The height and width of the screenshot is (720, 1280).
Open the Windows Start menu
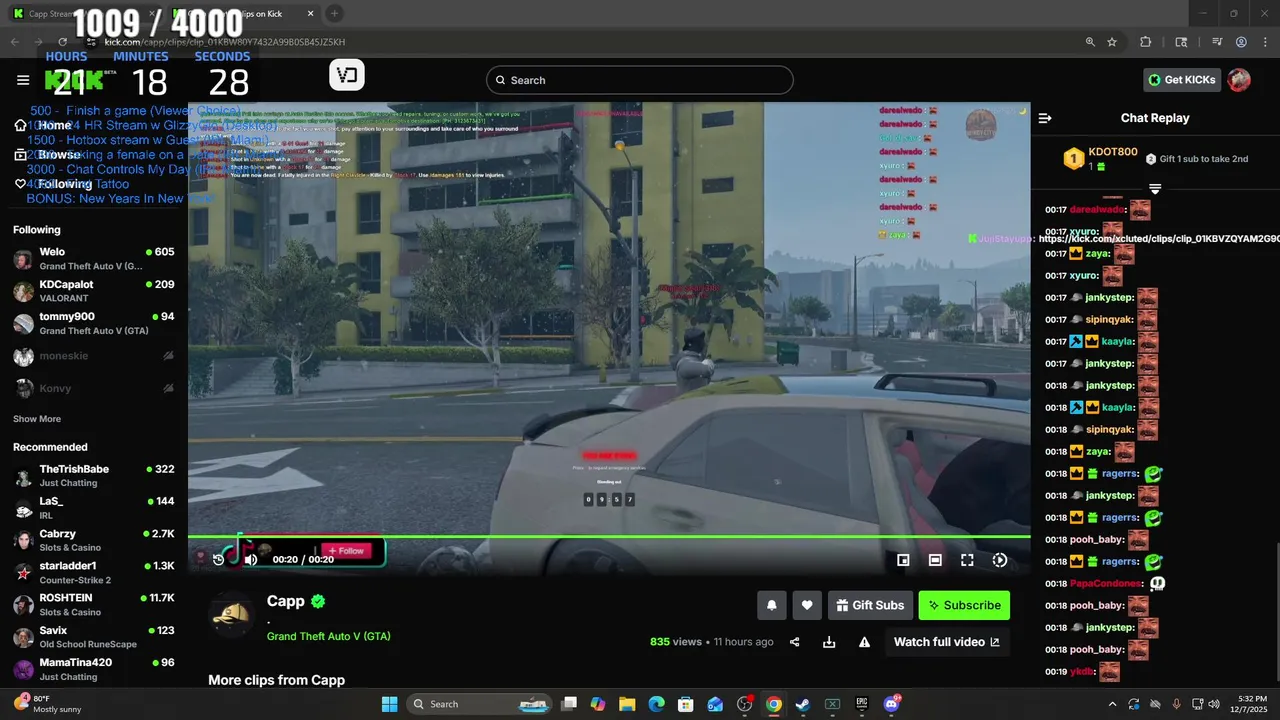390,704
